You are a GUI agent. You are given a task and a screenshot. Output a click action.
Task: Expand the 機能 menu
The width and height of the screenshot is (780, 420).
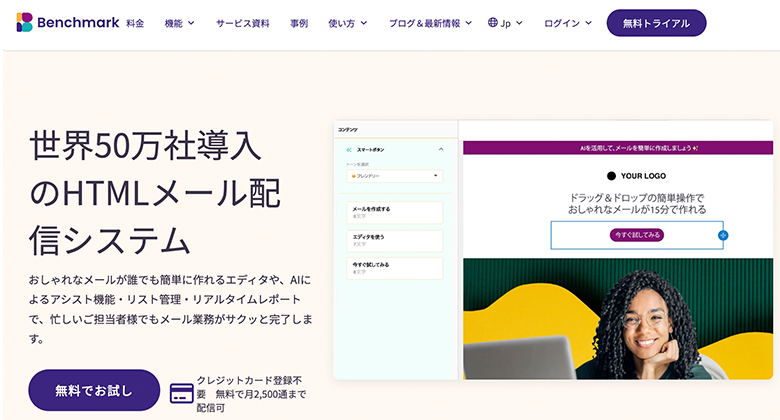pyautogui.click(x=180, y=22)
